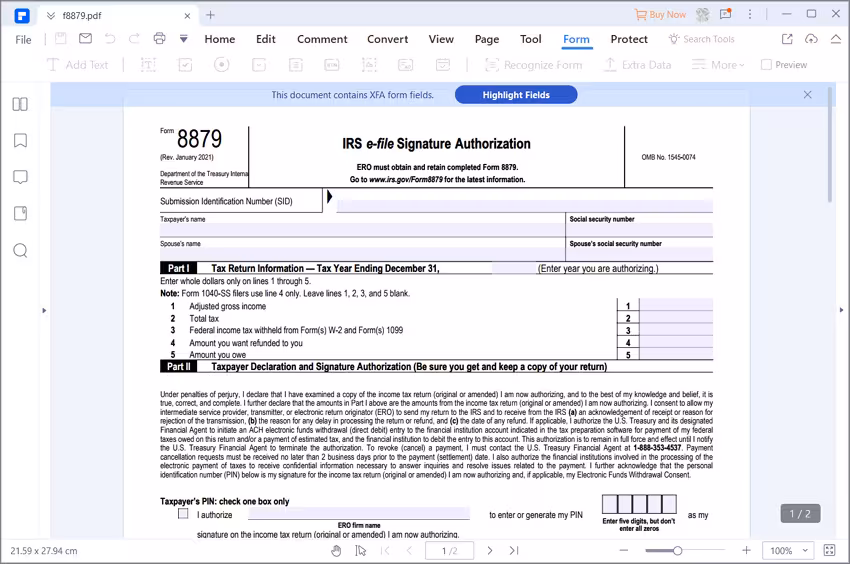Open the attachments panel icon in sidebar
The image size is (850, 564).
(x=20, y=214)
